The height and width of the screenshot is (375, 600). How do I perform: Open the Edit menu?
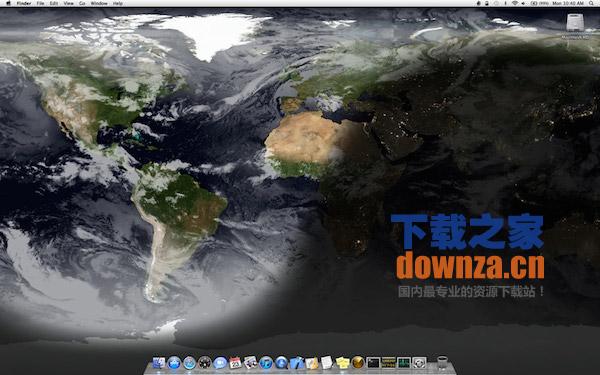(54, 3)
